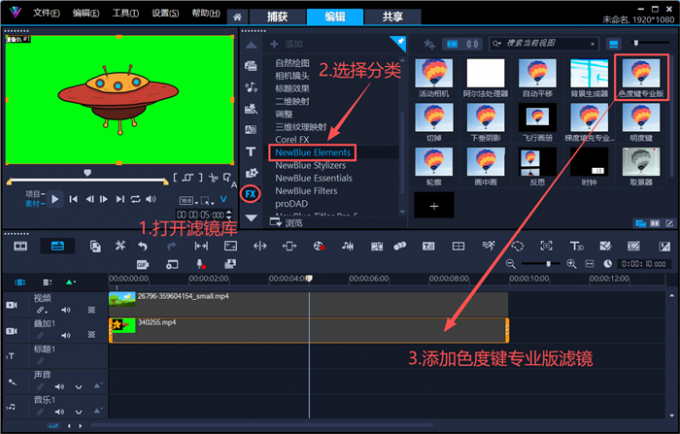
Task: Switch preview to 项目 mode
Action: [33, 194]
